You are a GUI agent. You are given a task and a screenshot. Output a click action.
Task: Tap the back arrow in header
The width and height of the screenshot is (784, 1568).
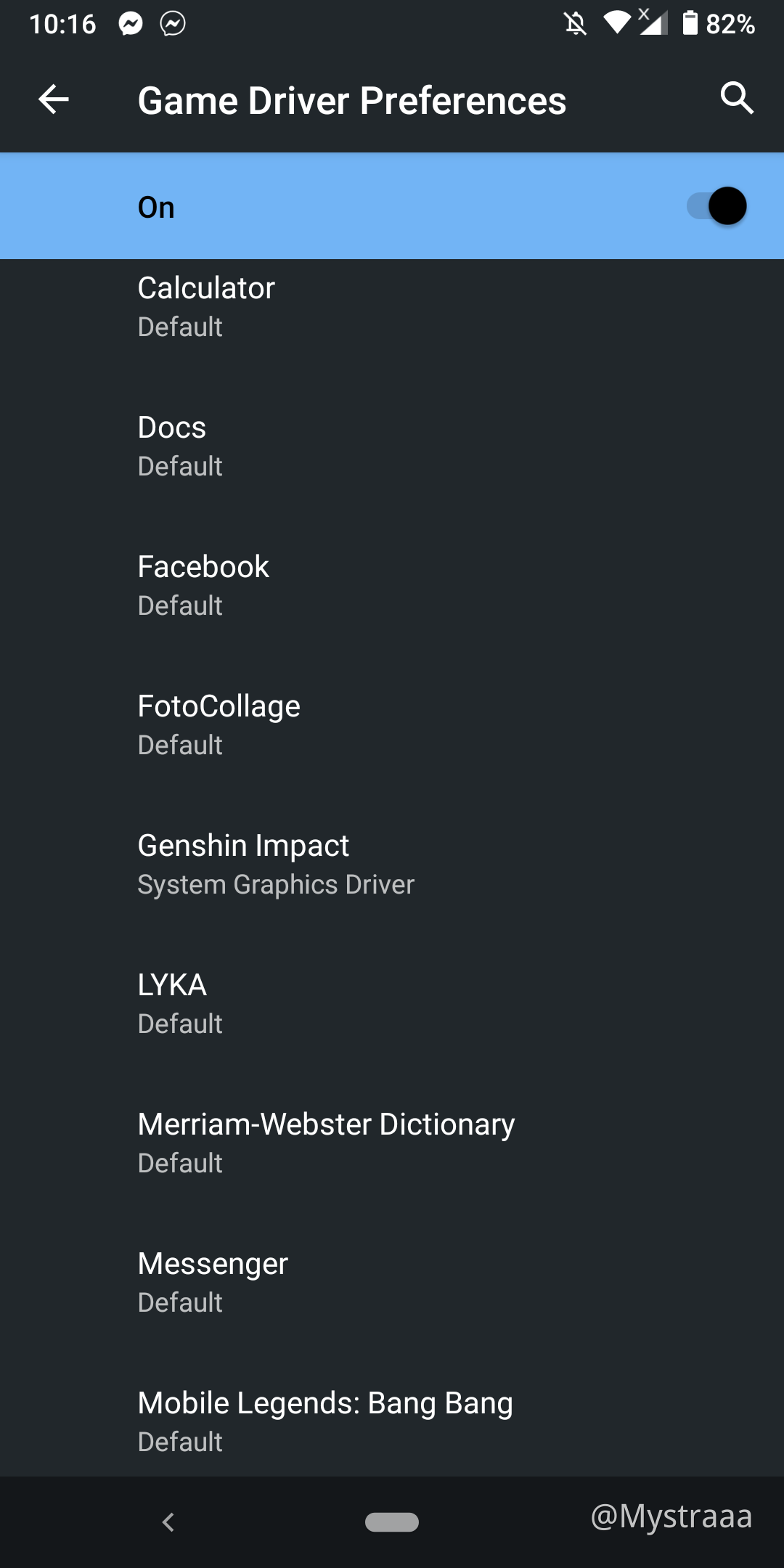click(54, 99)
